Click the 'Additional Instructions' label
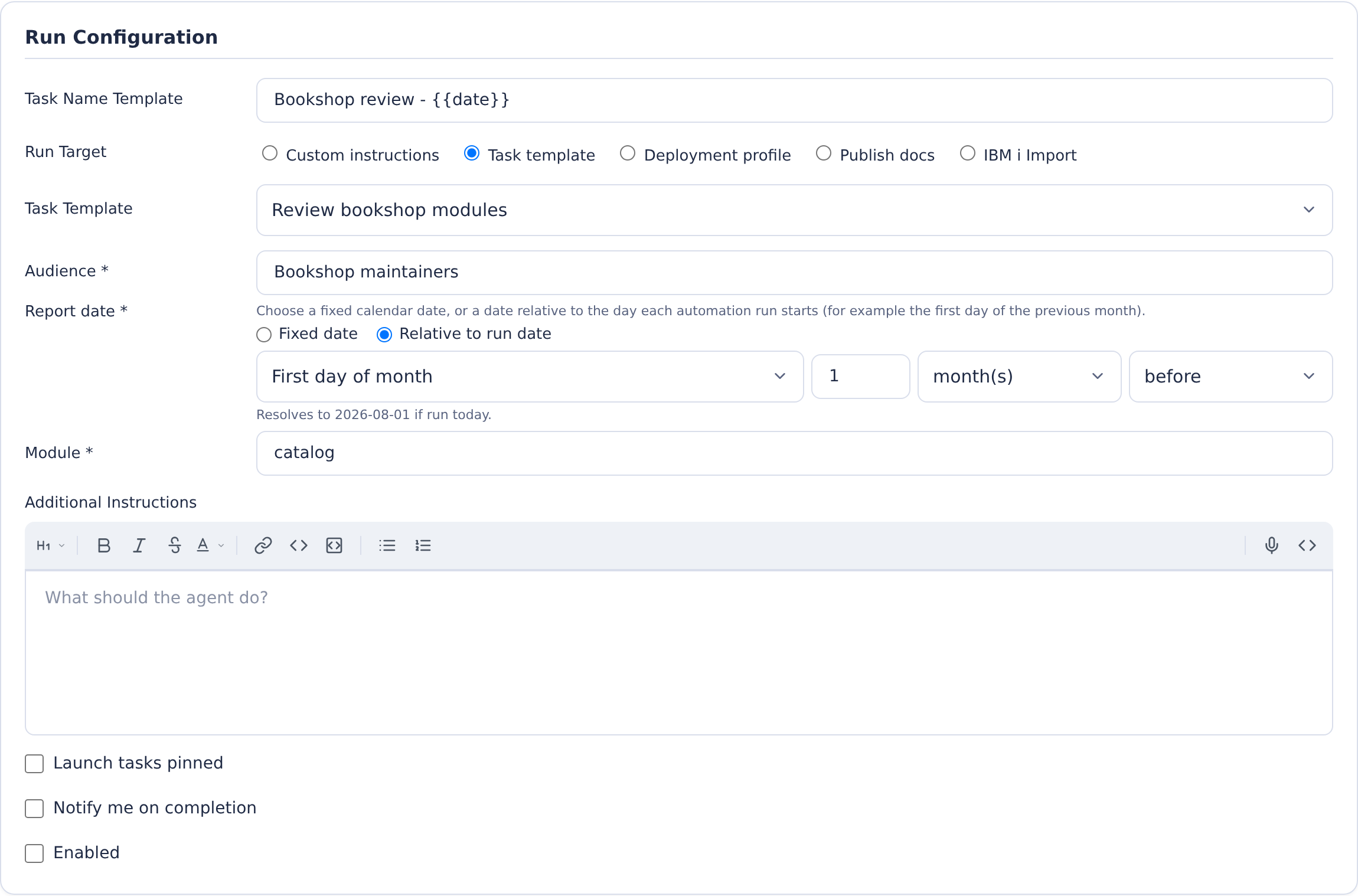The width and height of the screenshot is (1358, 896). pos(110,502)
